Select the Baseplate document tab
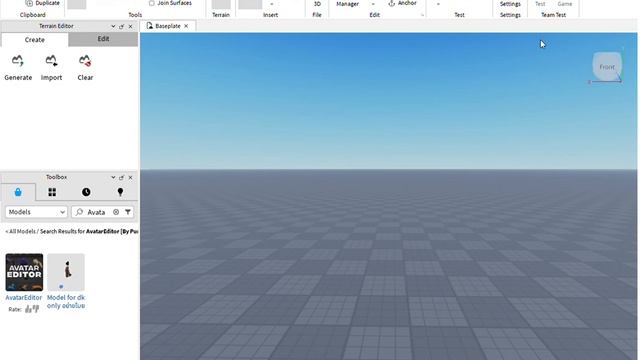This screenshot has height=360, width=640. (x=167, y=26)
